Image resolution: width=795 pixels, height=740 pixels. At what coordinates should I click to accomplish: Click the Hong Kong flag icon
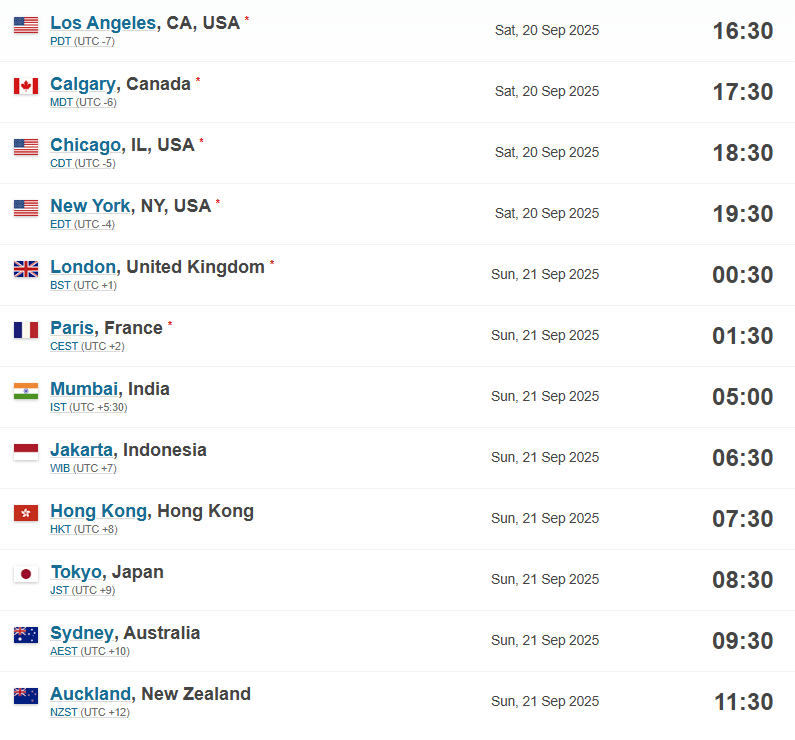(x=26, y=513)
